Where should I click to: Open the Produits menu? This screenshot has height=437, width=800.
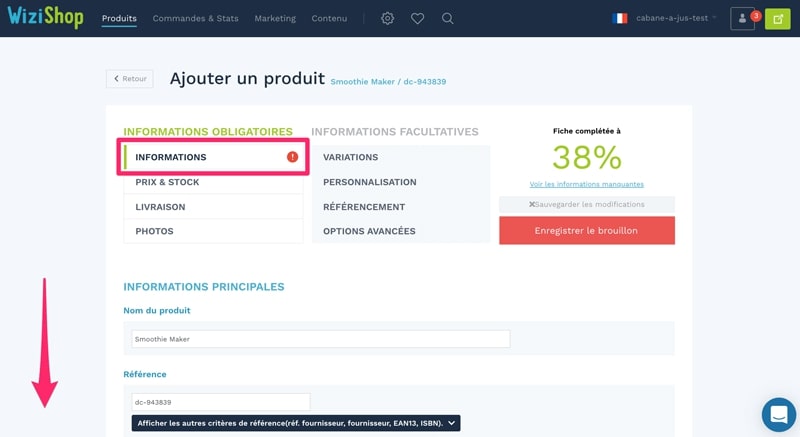pos(119,18)
